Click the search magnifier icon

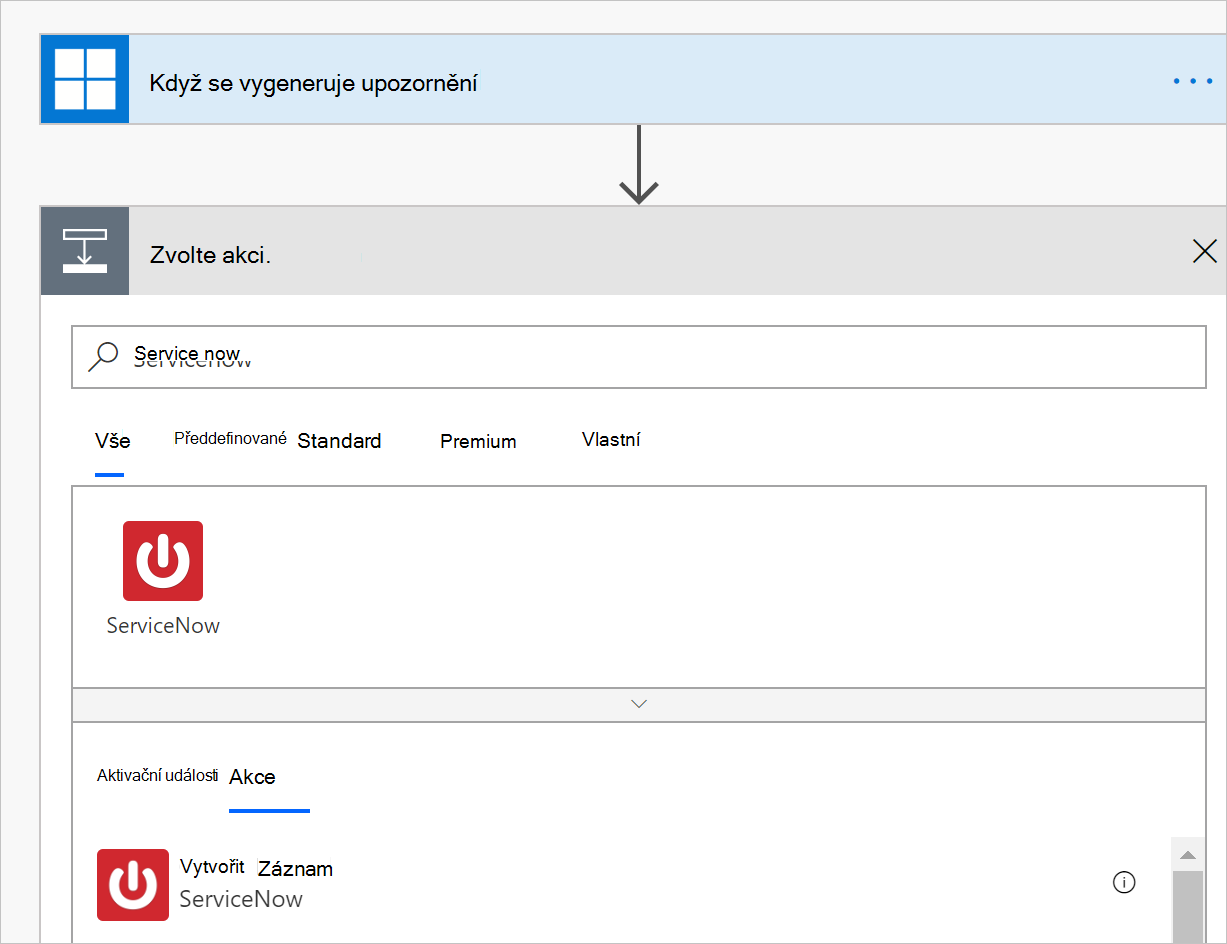[x=104, y=355]
